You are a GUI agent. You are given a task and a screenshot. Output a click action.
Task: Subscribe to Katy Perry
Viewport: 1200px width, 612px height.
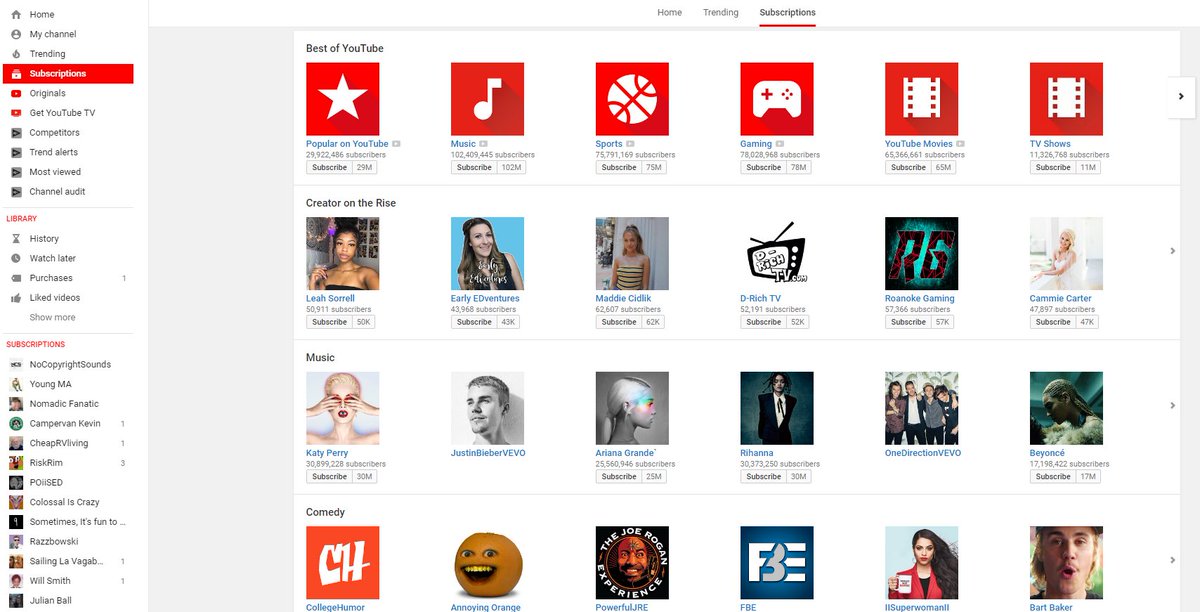coord(329,476)
